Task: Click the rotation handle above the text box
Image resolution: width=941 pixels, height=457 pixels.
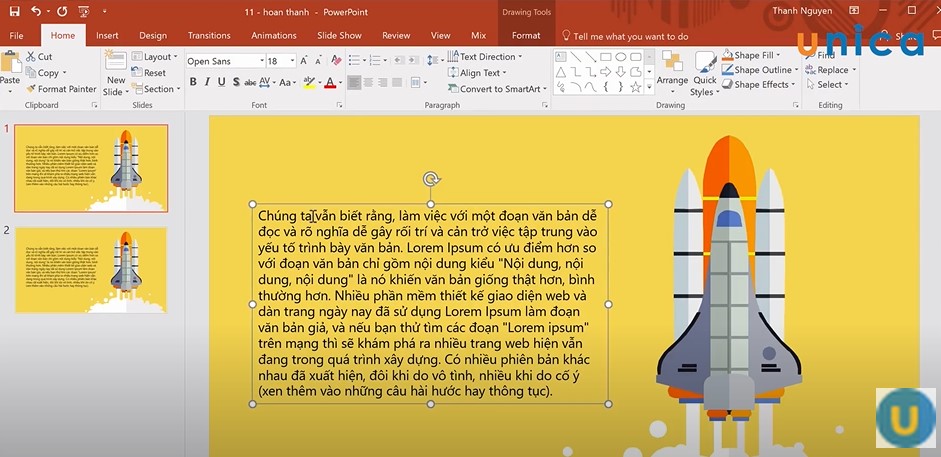Action: coord(431,179)
